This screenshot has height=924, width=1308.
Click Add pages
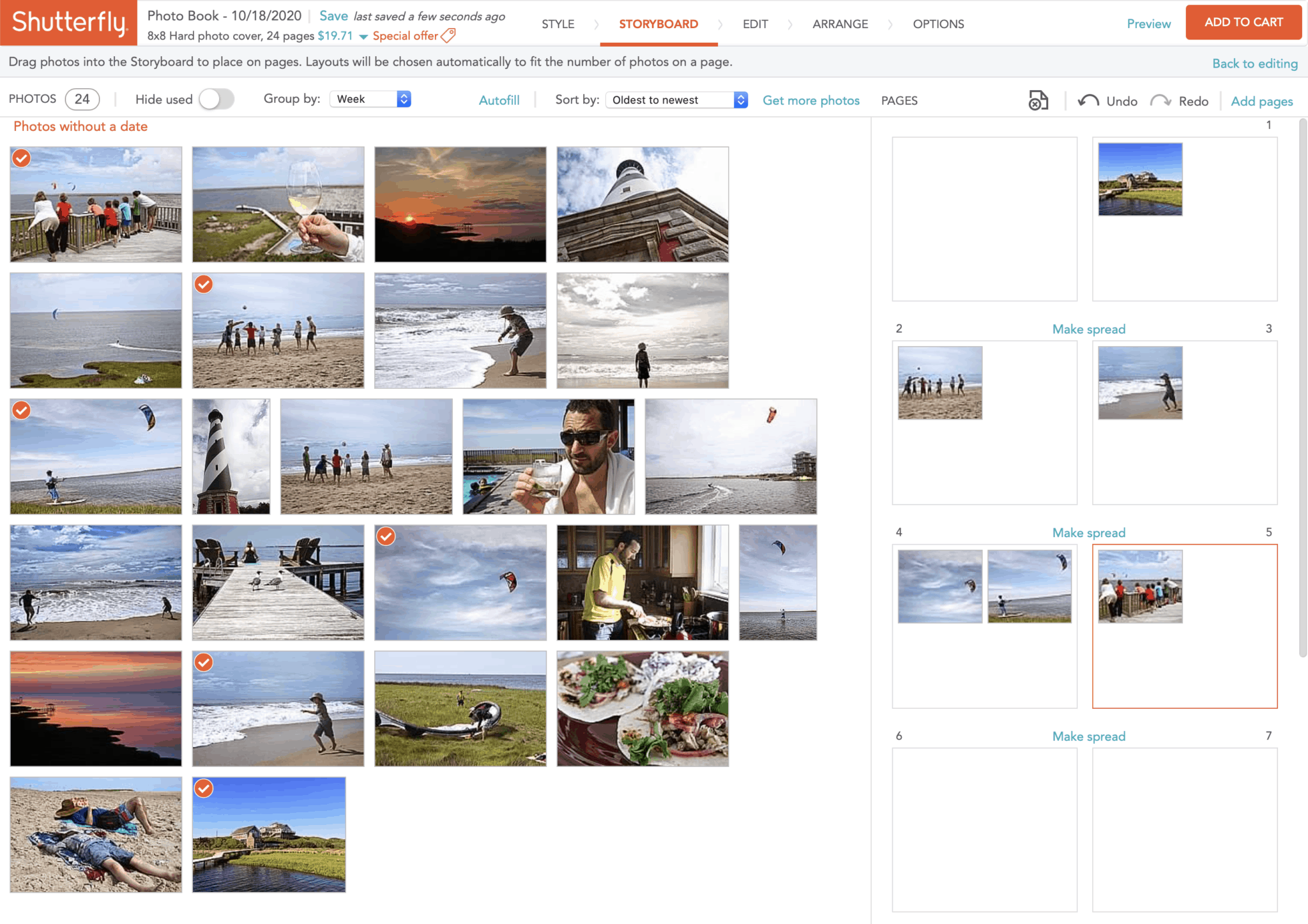1262,101
